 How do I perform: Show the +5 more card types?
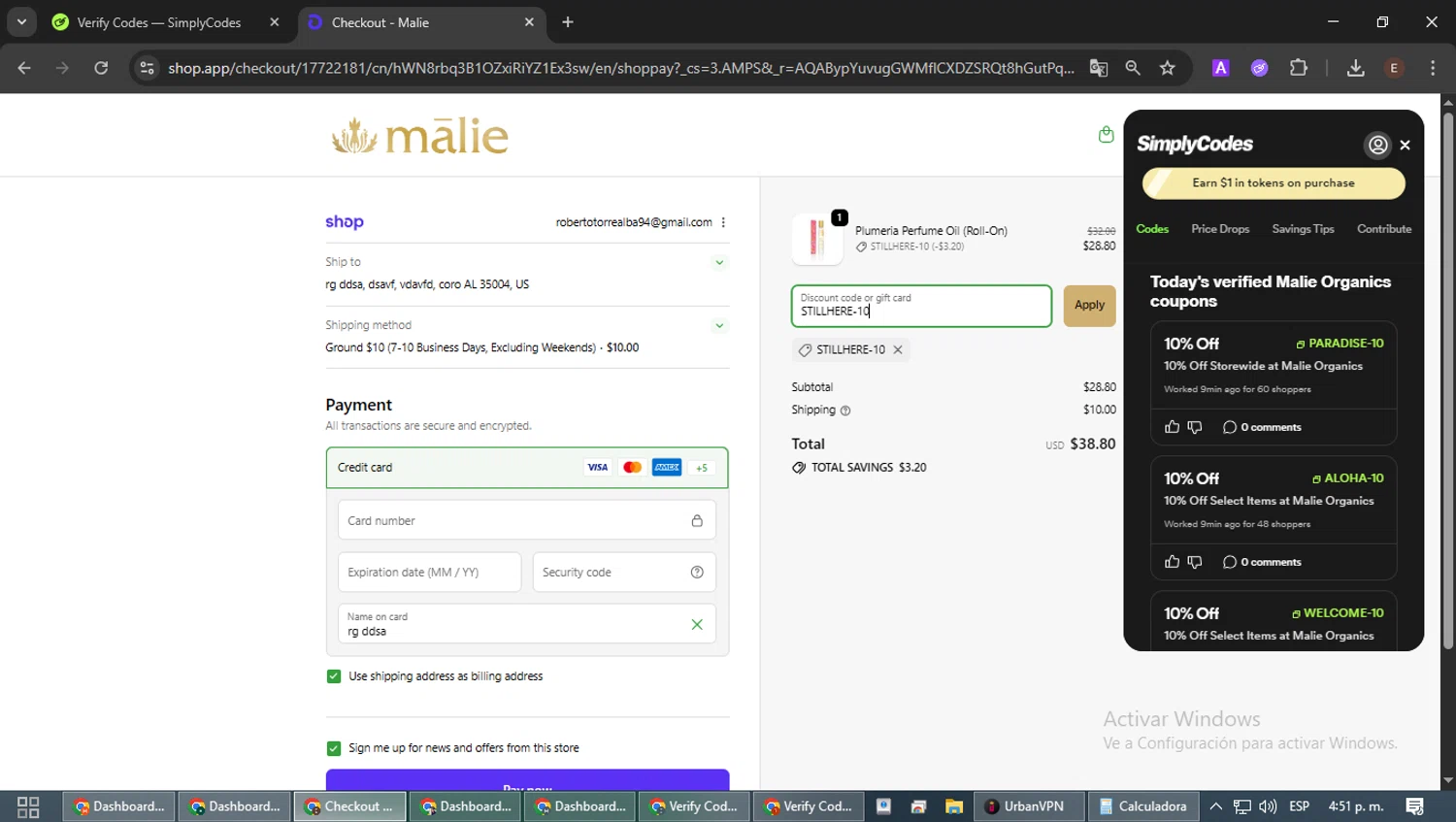[x=702, y=468]
